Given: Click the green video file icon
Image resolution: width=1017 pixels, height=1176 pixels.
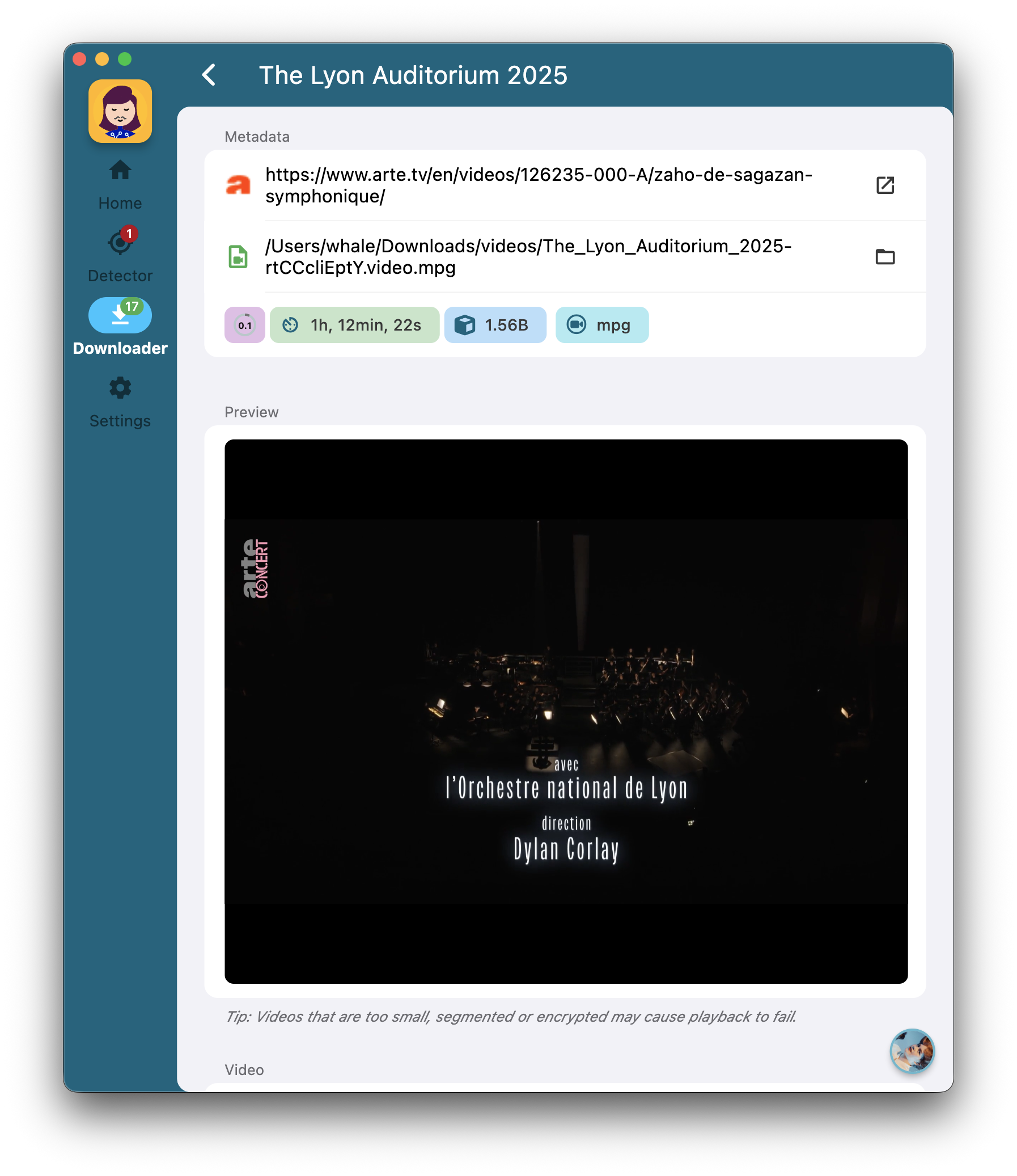Looking at the screenshot, I should 239,256.
